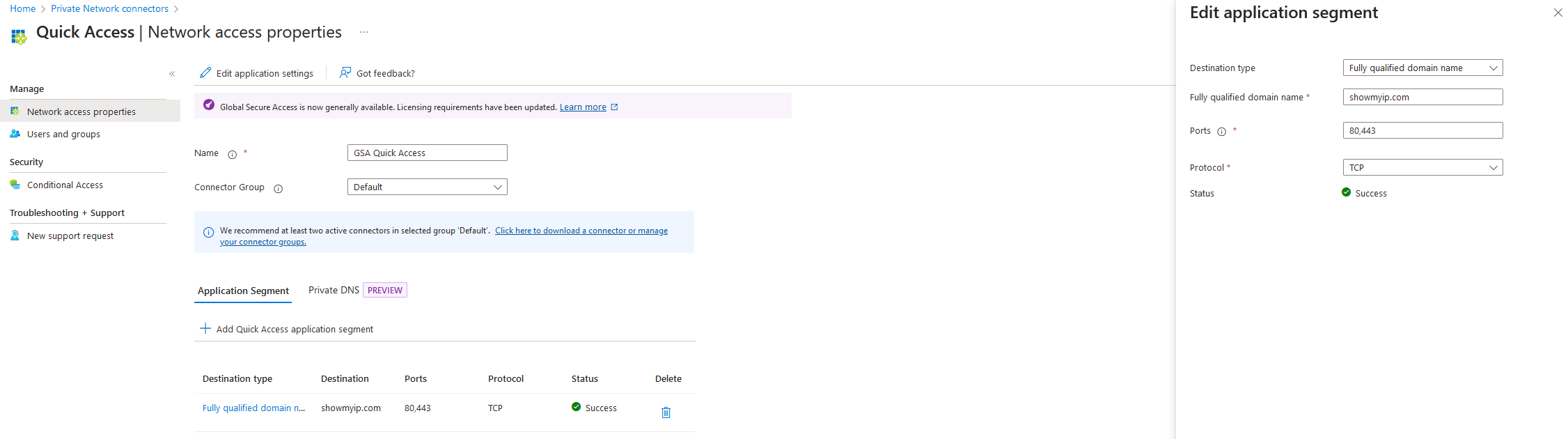Click Network access properties sidebar icon
The image size is (1568, 439).
point(15,111)
